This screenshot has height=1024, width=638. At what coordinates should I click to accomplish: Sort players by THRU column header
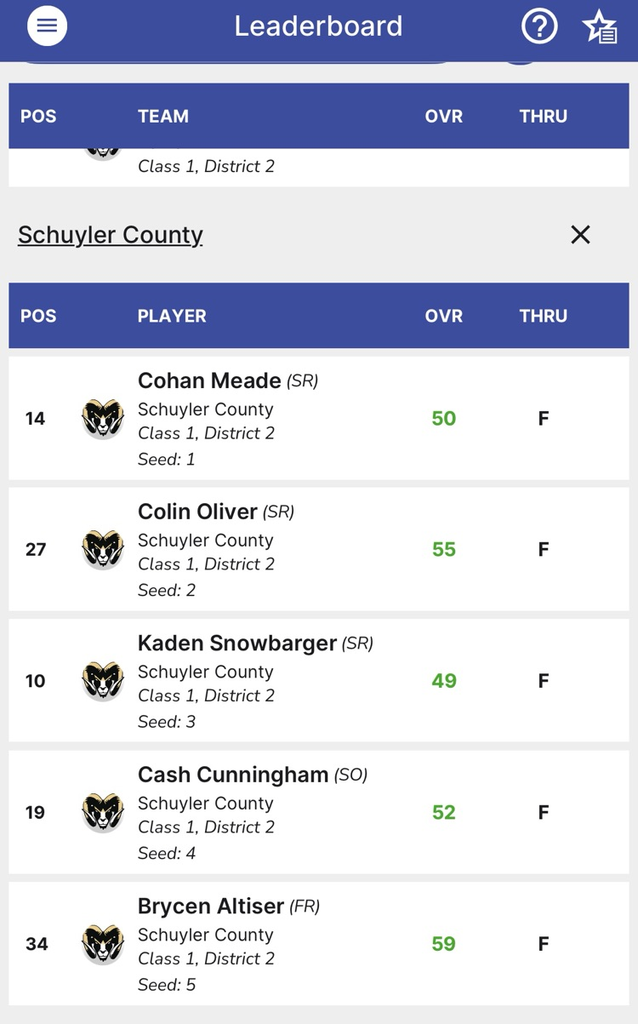point(543,316)
